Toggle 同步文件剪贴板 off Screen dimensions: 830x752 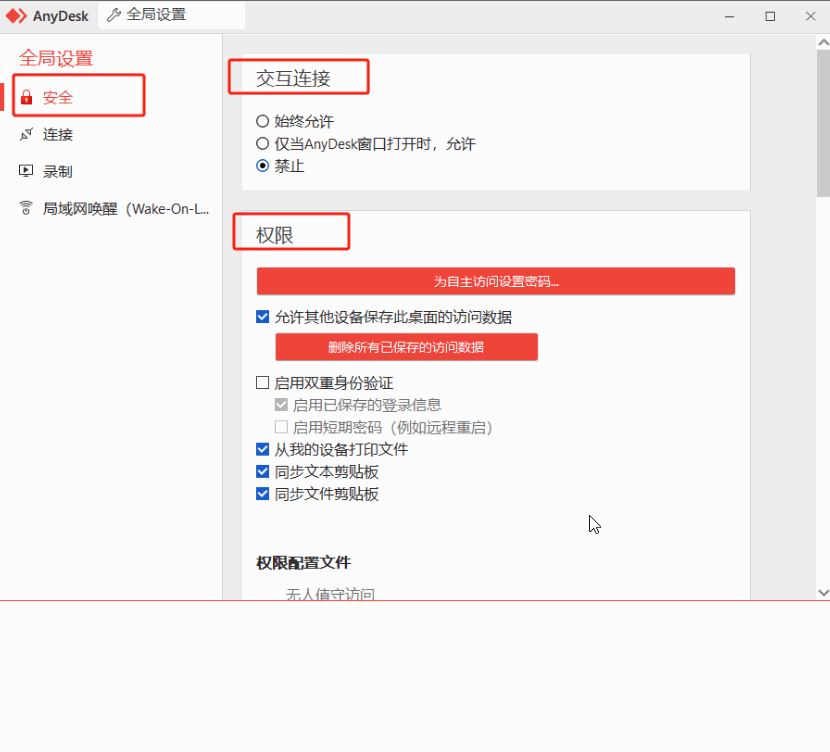click(262, 493)
